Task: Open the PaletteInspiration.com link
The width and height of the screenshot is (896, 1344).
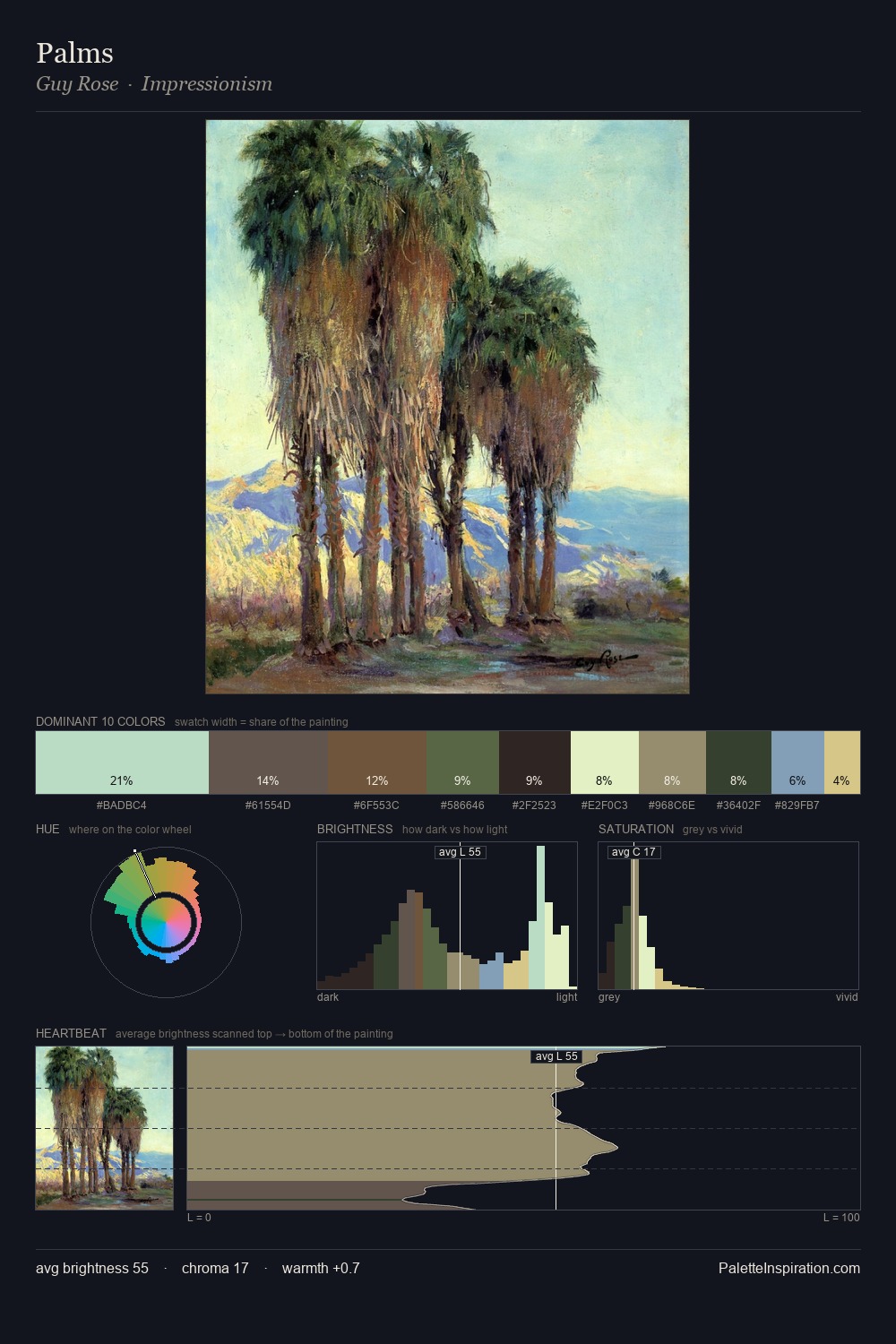Action: coord(789,1268)
